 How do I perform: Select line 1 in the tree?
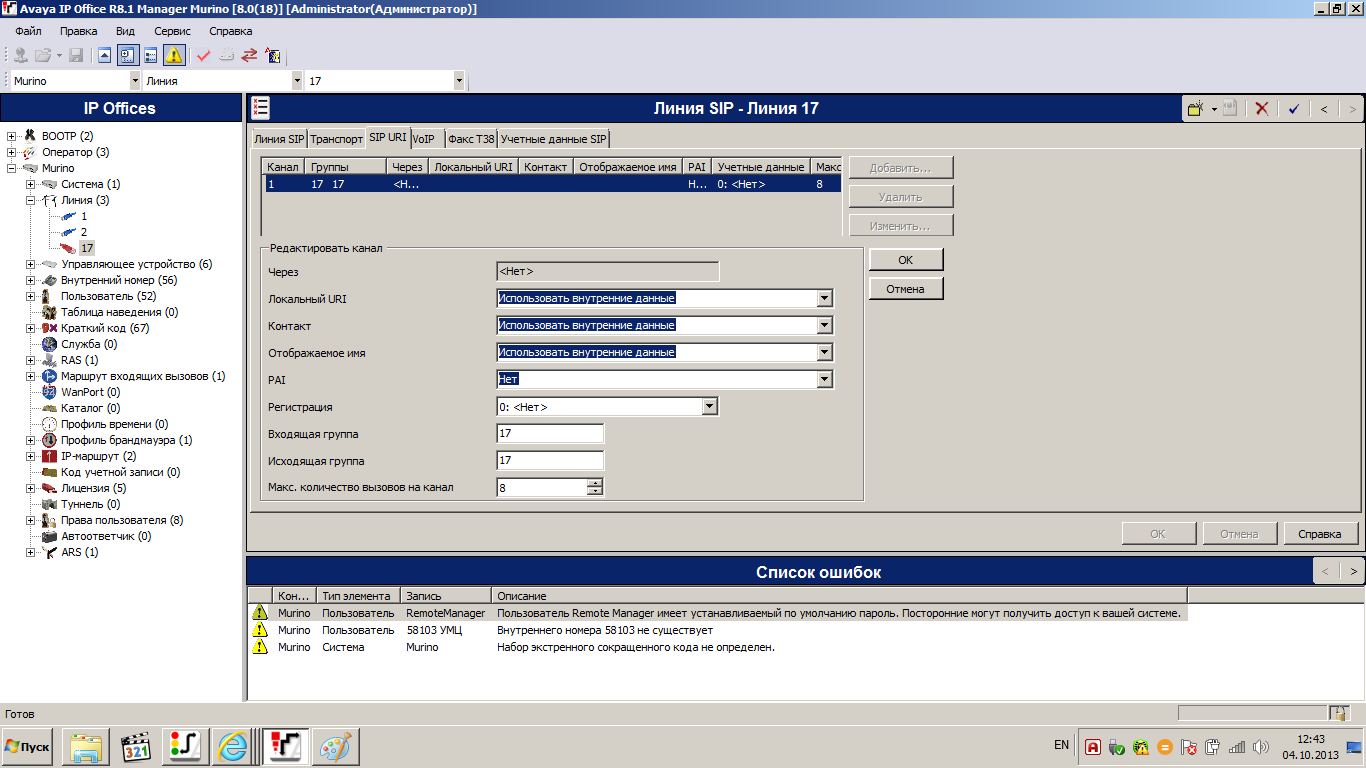coord(84,216)
